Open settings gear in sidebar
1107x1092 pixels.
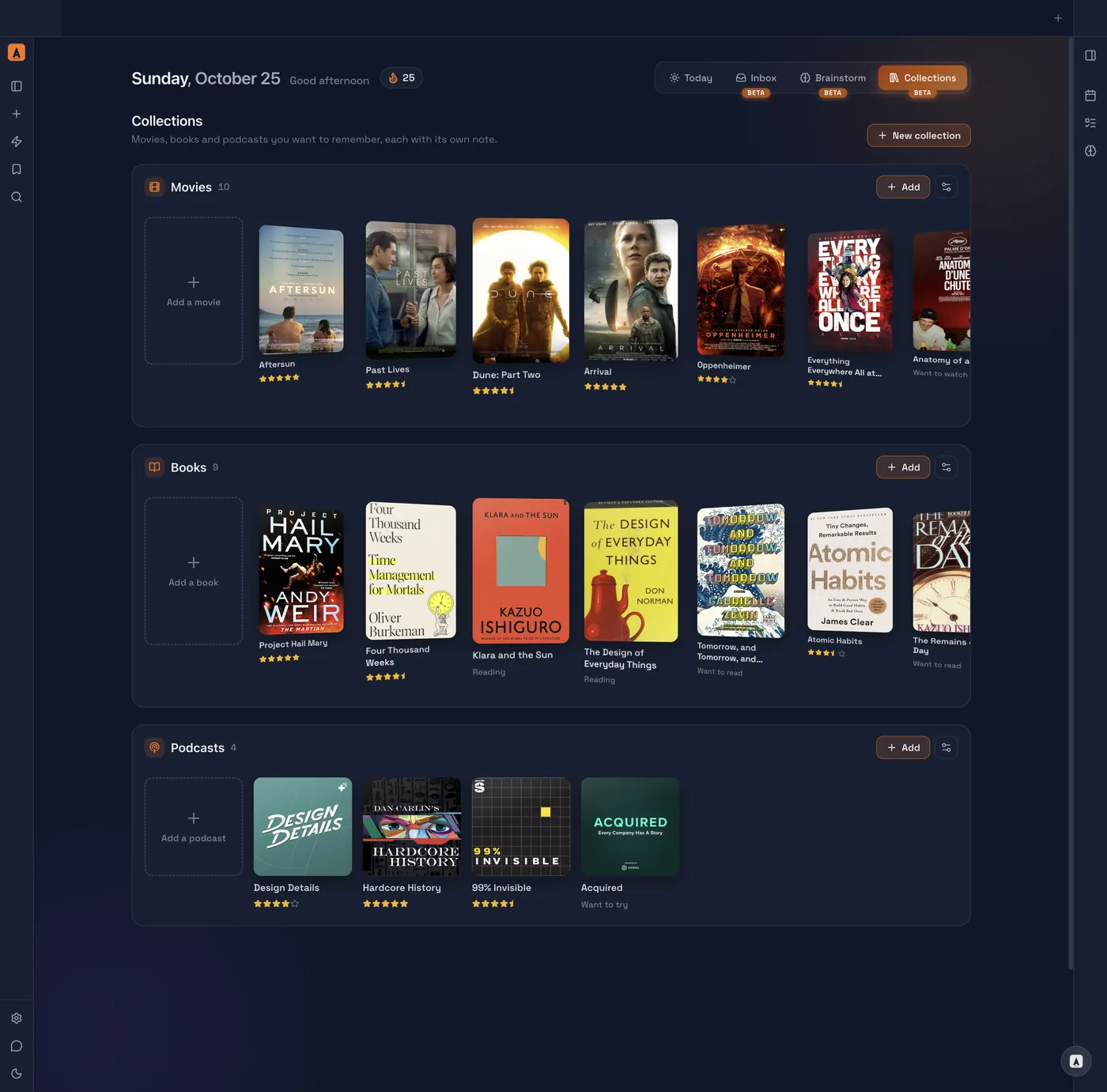coord(17,1018)
